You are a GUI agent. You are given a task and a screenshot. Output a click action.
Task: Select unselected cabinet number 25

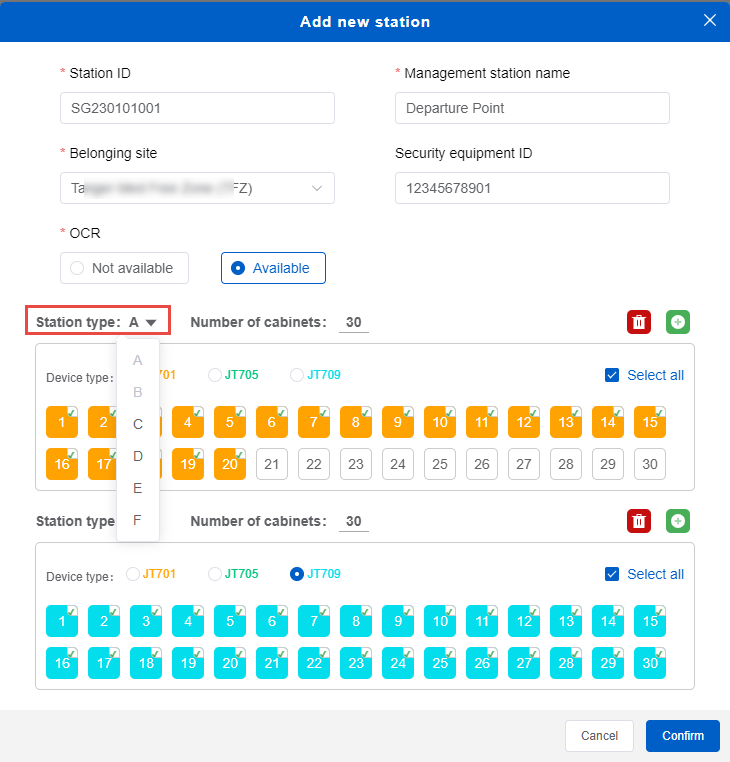(x=440, y=464)
